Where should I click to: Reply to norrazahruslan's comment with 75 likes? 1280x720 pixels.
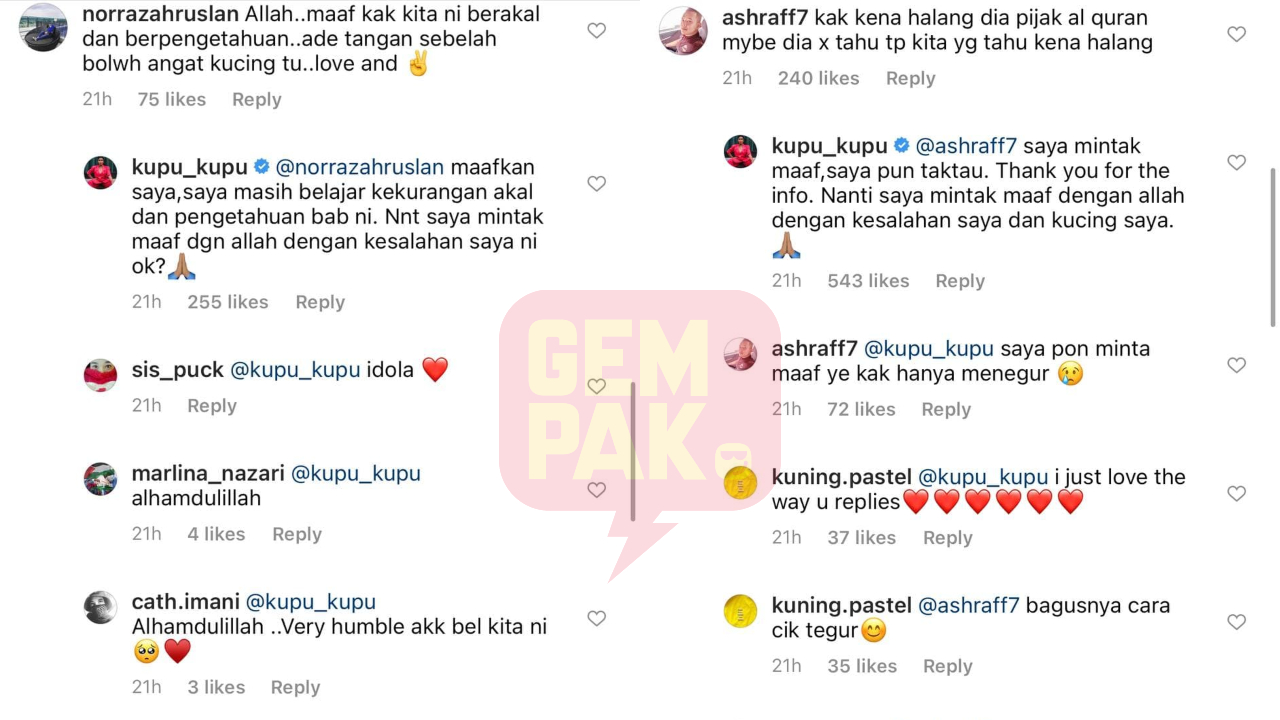[x=257, y=99]
